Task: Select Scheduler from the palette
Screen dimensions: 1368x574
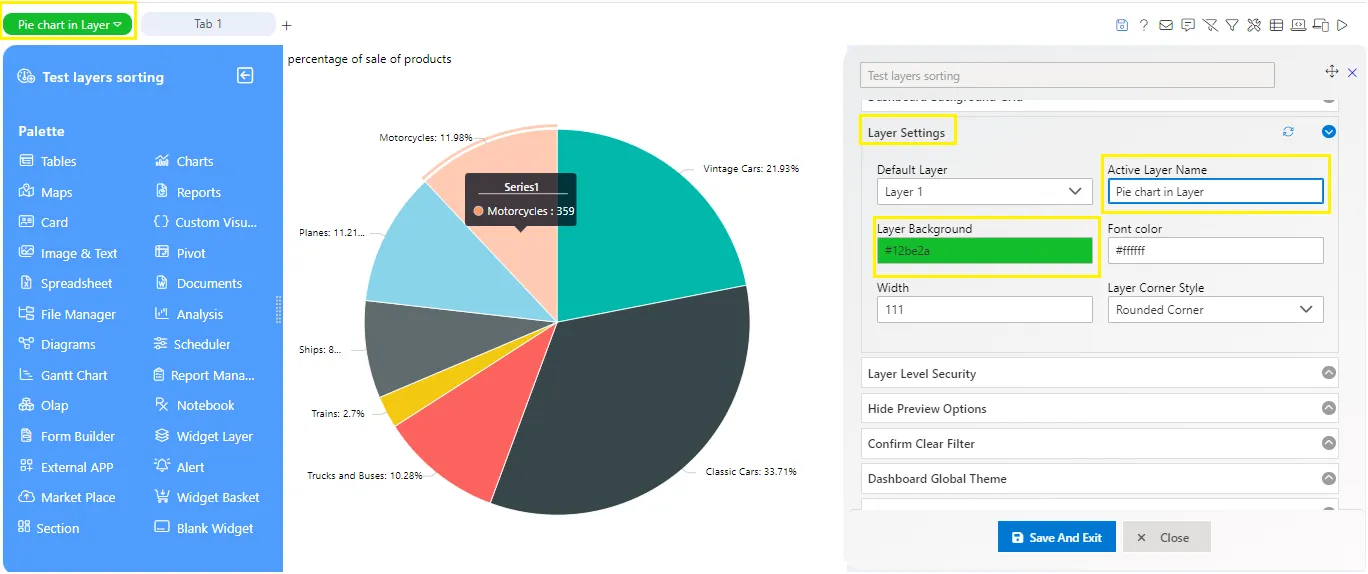Action: point(192,344)
